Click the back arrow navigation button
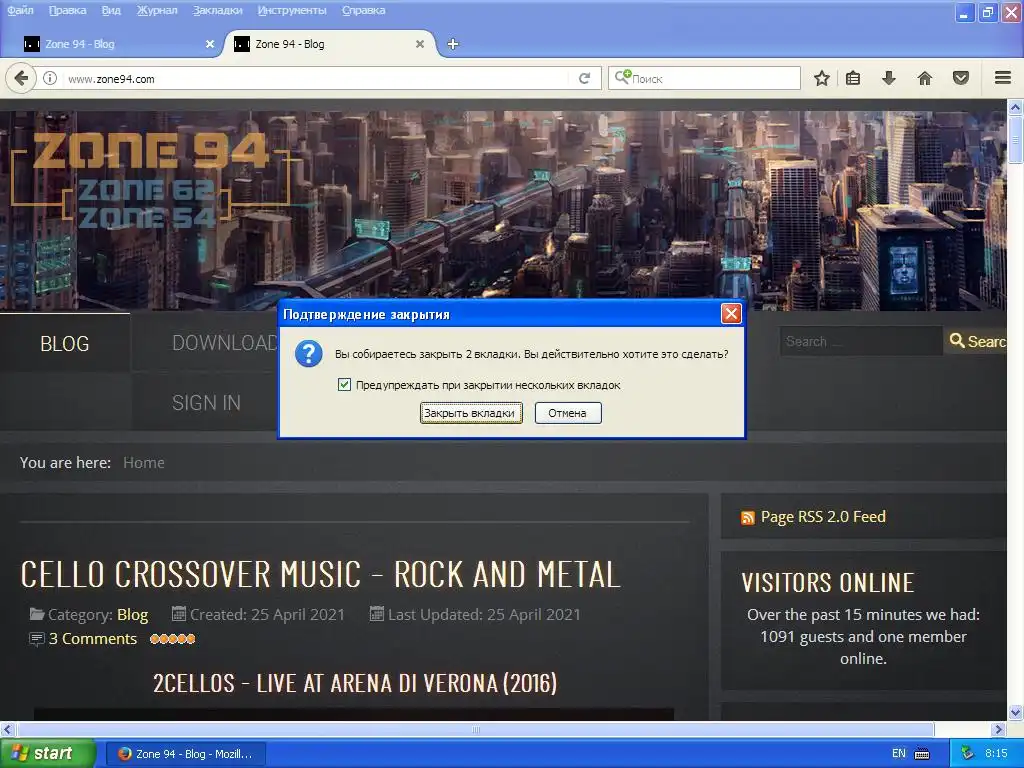The width and height of the screenshot is (1024, 768). (21, 79)
